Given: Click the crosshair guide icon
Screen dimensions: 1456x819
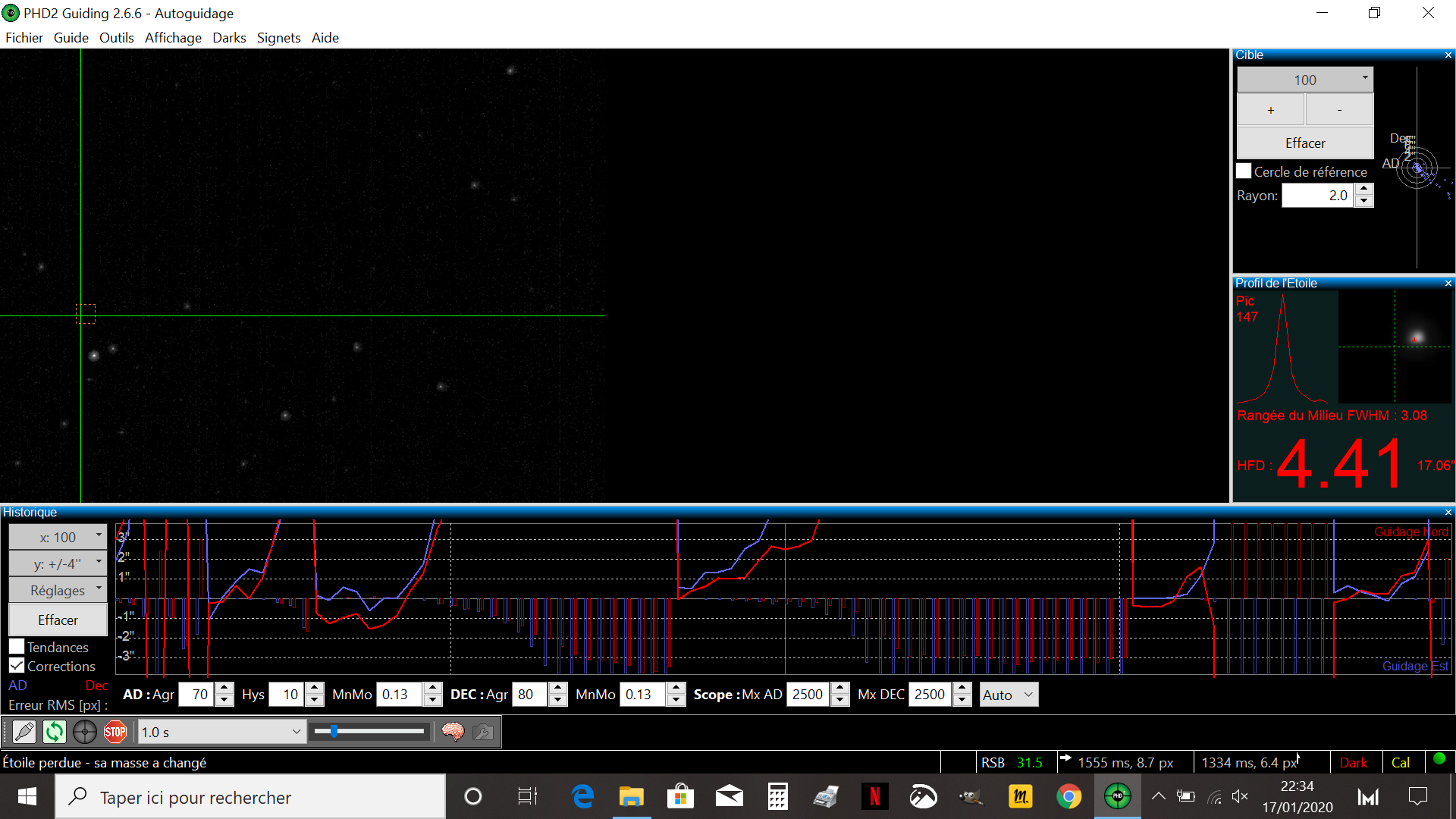Looking at the screenshot, I should coord(85,732).
